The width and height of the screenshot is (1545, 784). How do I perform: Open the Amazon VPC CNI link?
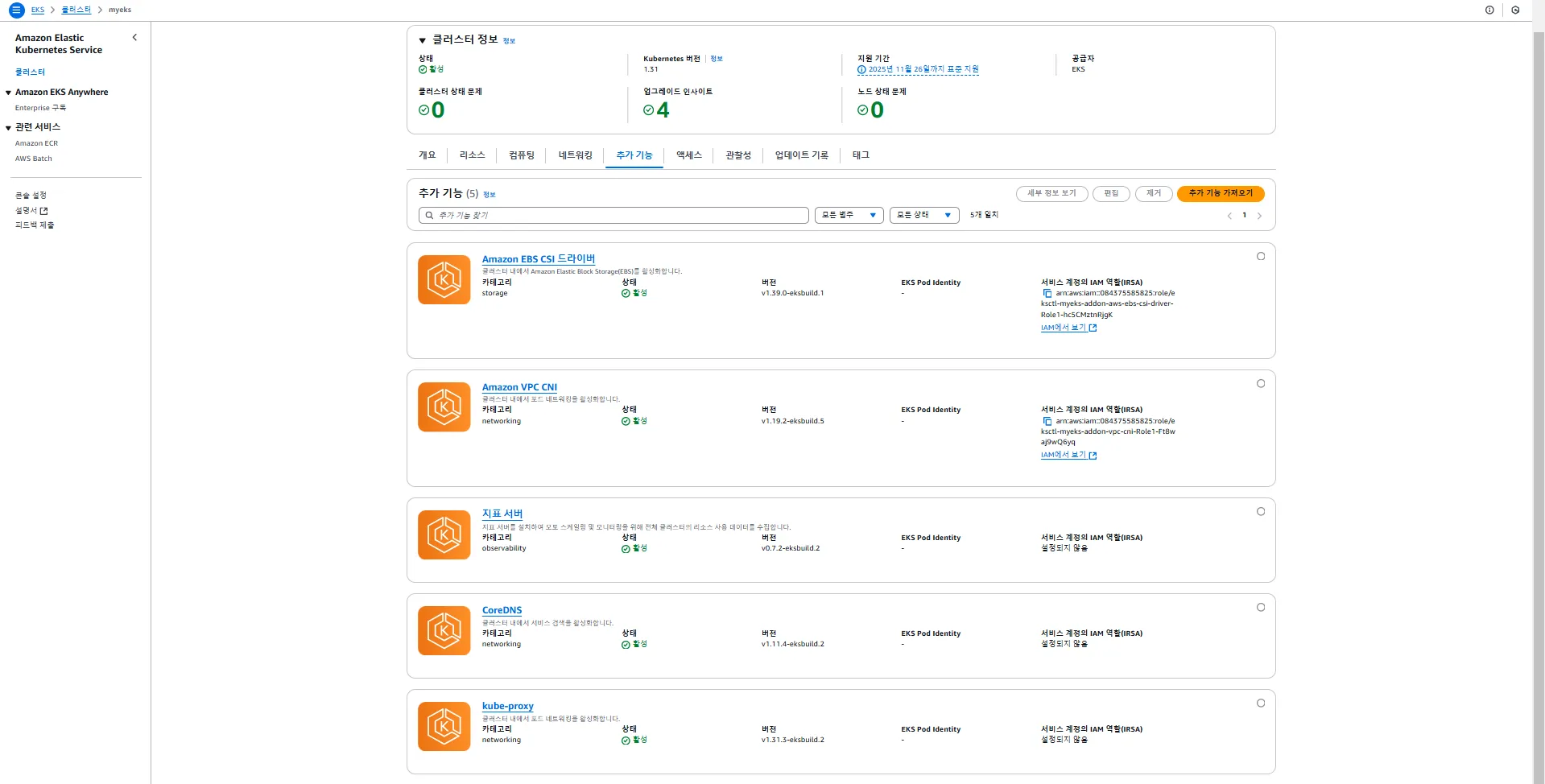point(519,387)
